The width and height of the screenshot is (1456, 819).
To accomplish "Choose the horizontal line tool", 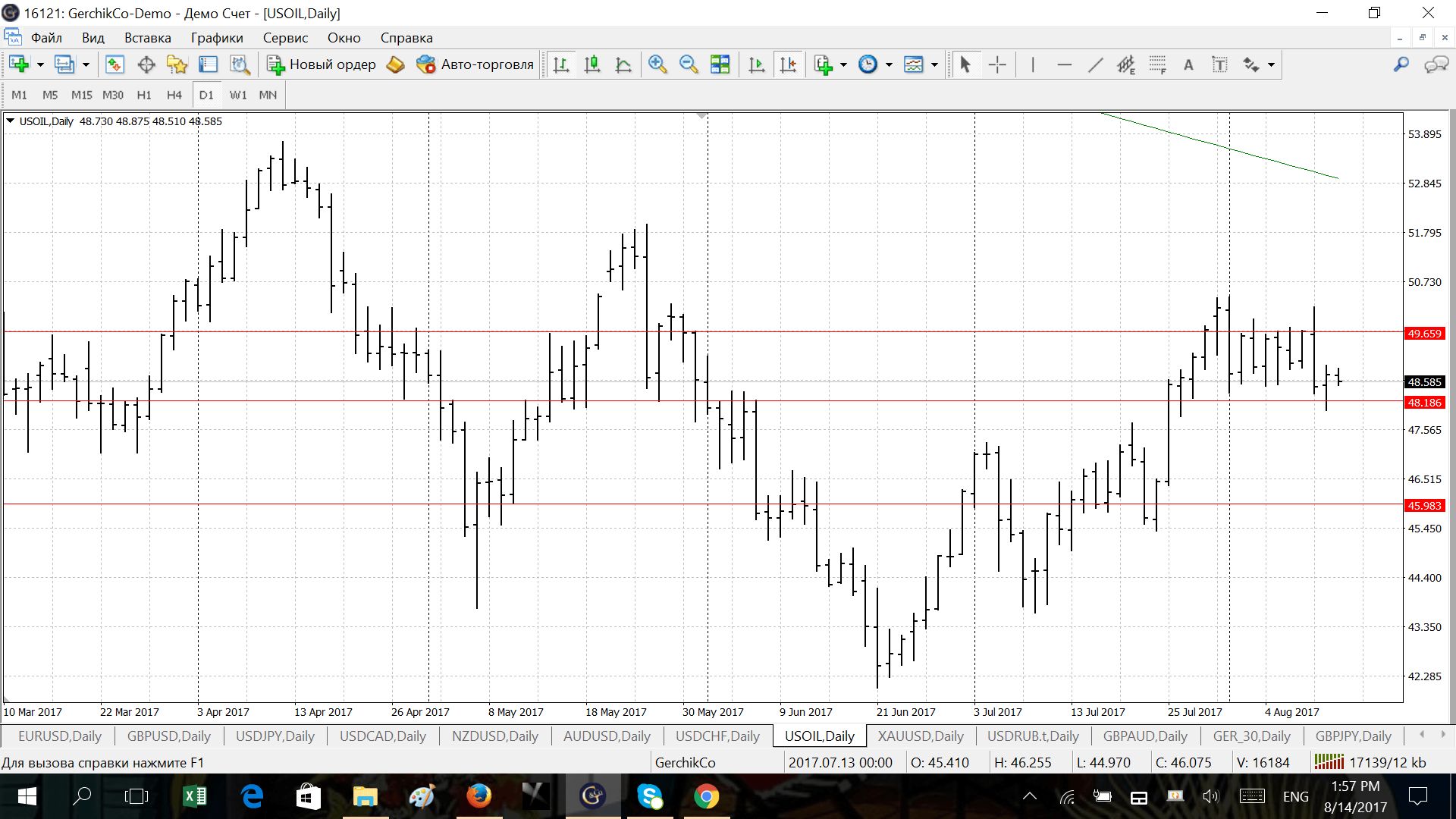I will (1064, 64).
